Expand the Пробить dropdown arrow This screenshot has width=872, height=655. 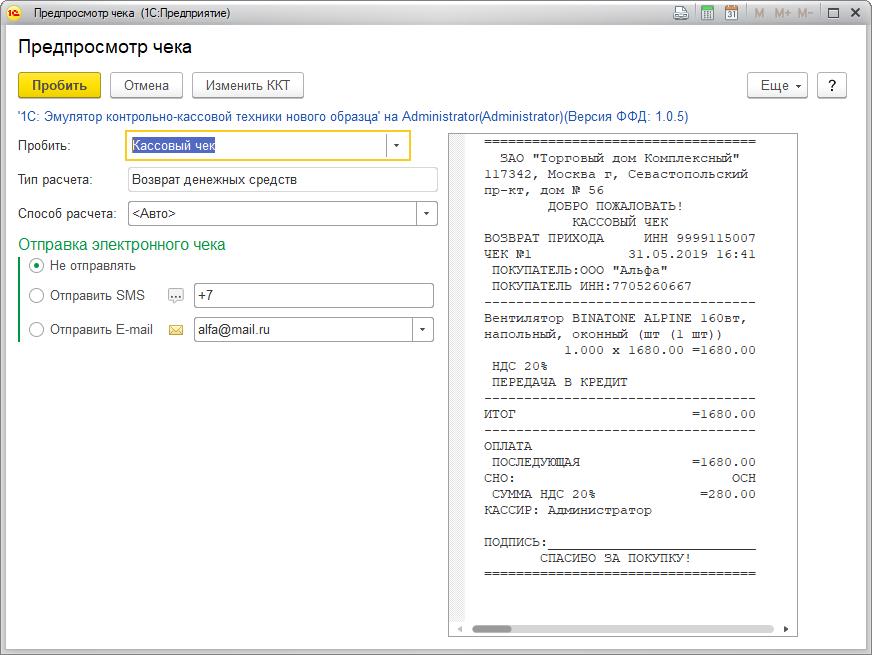click(397, 146)
